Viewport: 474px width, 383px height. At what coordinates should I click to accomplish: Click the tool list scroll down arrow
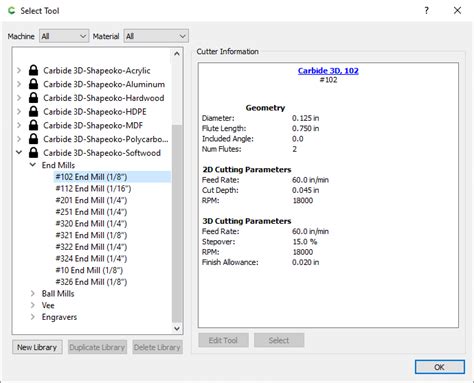click(x=177, y=328)
